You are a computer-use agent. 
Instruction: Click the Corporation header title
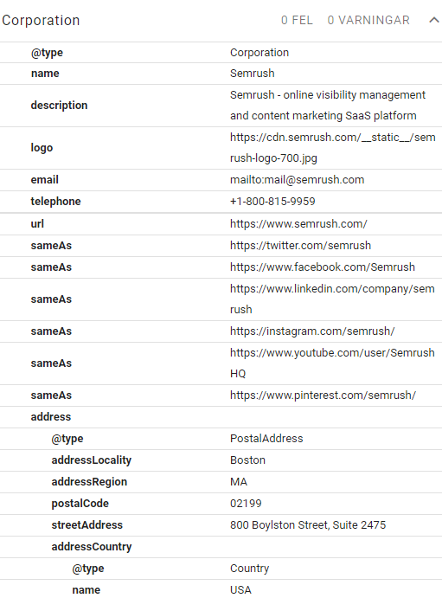tap(41, 20)
